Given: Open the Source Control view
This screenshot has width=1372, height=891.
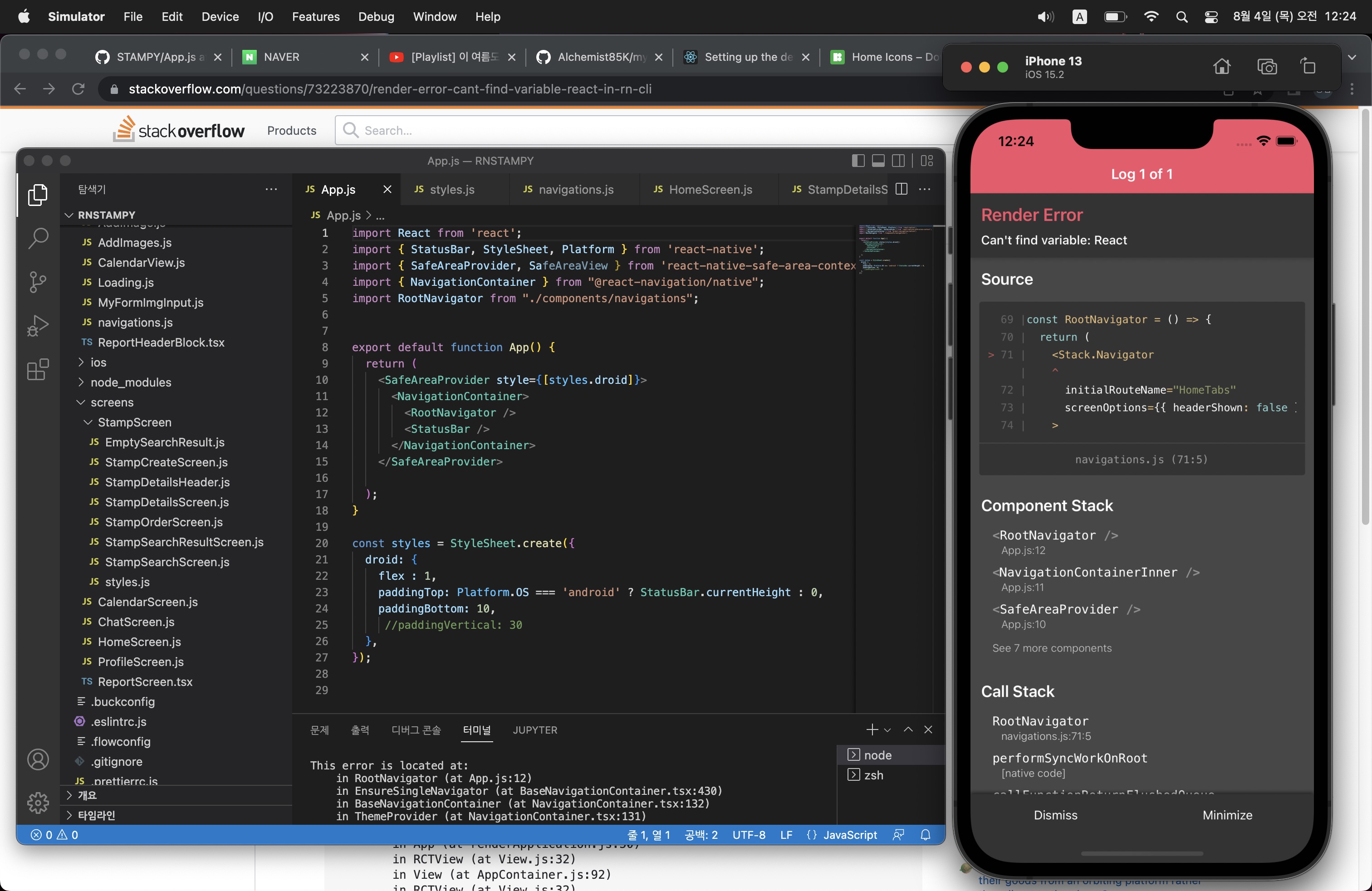Looking at the screenshot, I should pos(38,282).
